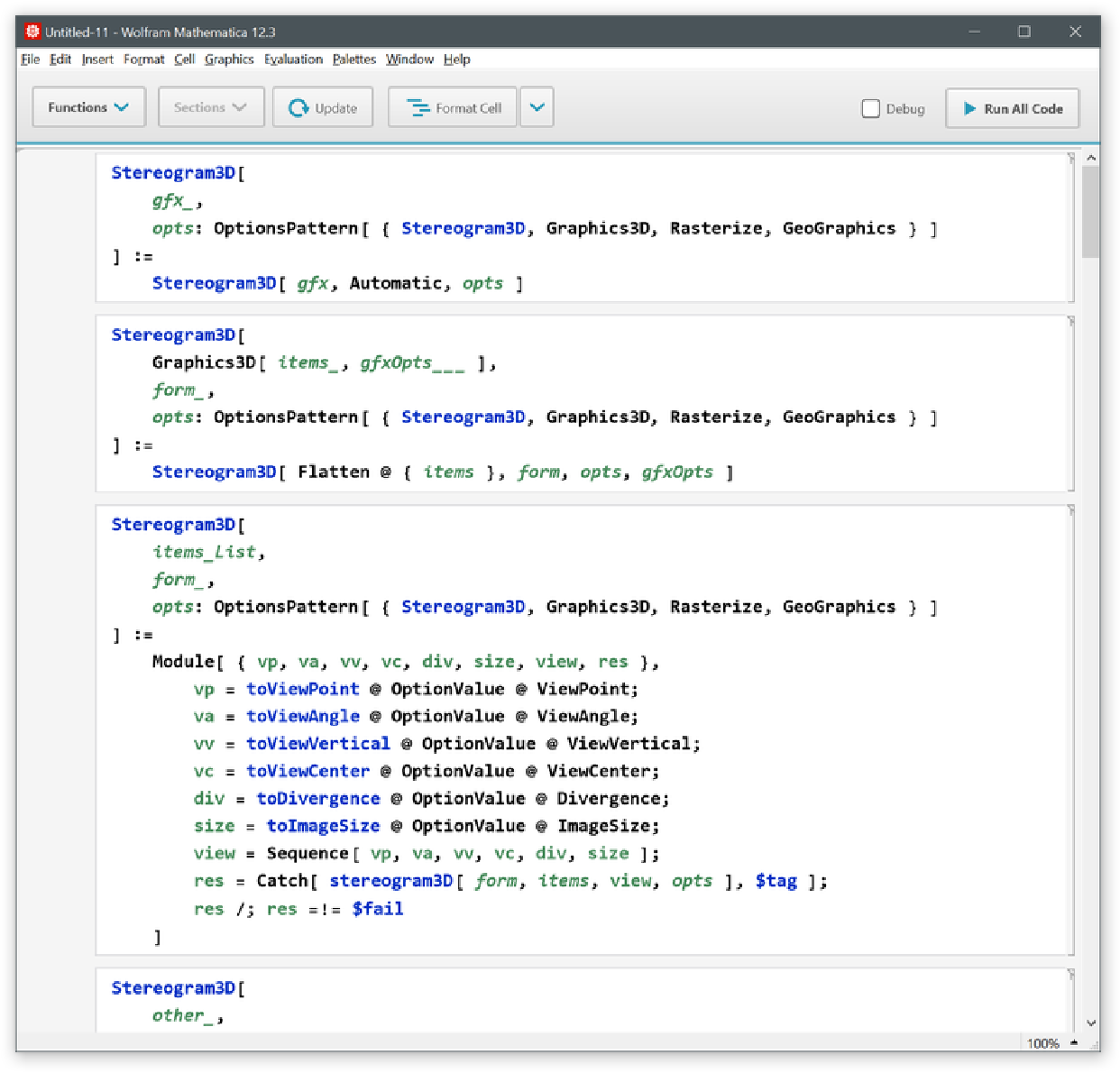
Task: Click the Format Cell lines icon
Action: (x=418, y=108)
